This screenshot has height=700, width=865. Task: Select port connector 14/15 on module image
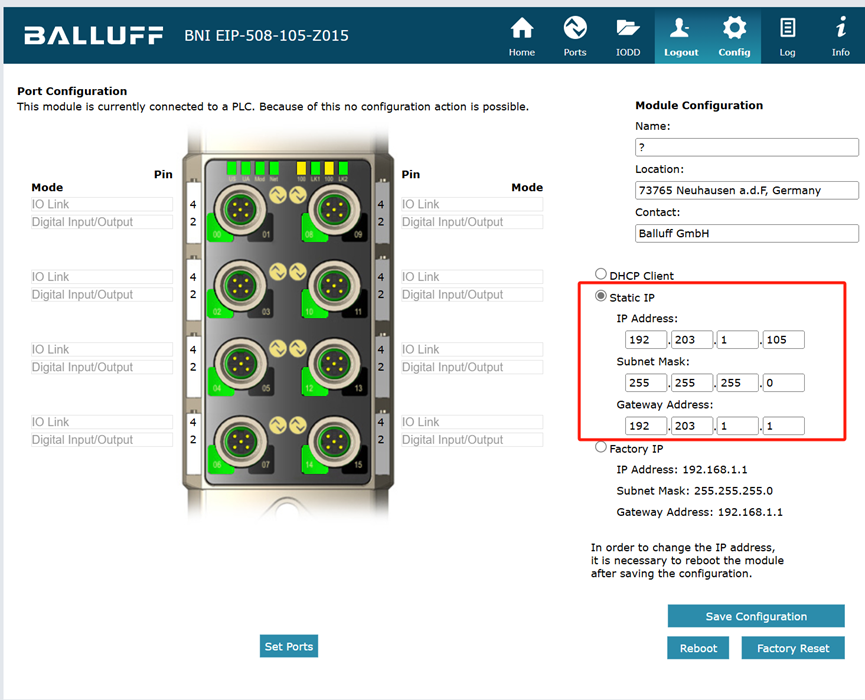(334, 441)
